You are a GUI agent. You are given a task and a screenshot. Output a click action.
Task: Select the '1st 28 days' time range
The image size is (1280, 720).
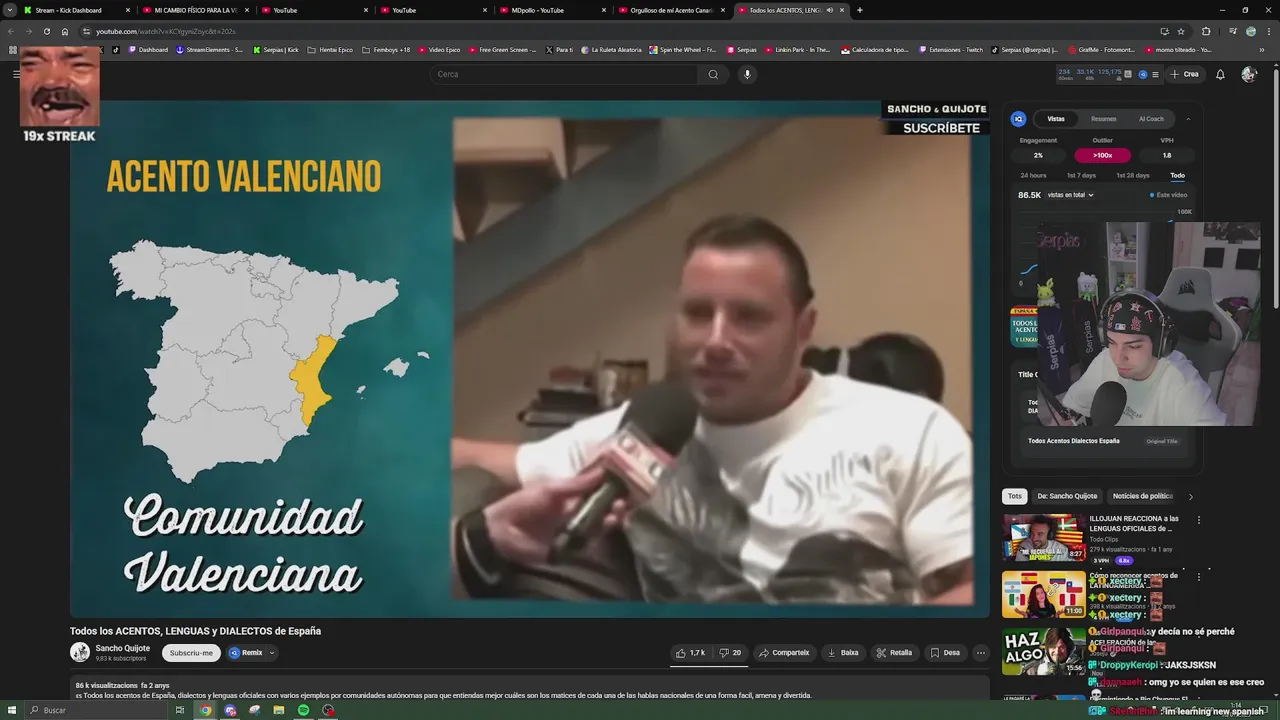[x=1133, y=175]
